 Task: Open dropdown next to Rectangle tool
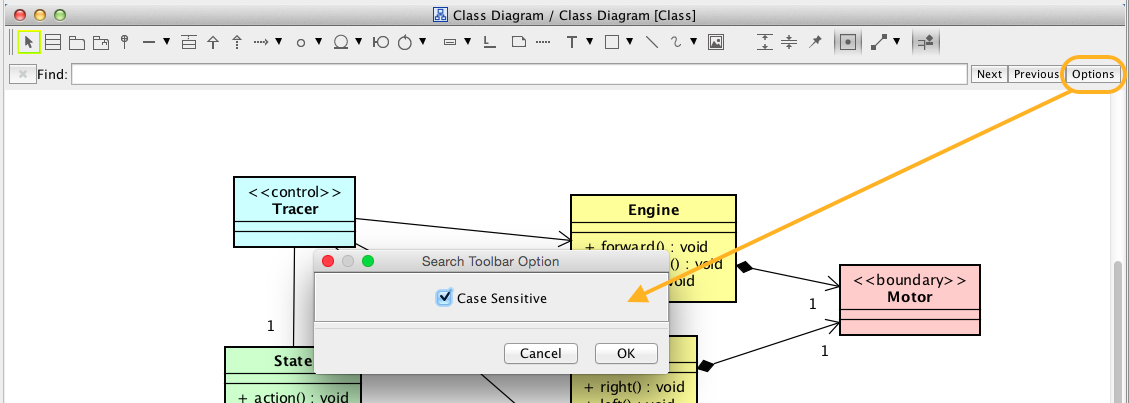pyautogui.click(x=628, y=42)
